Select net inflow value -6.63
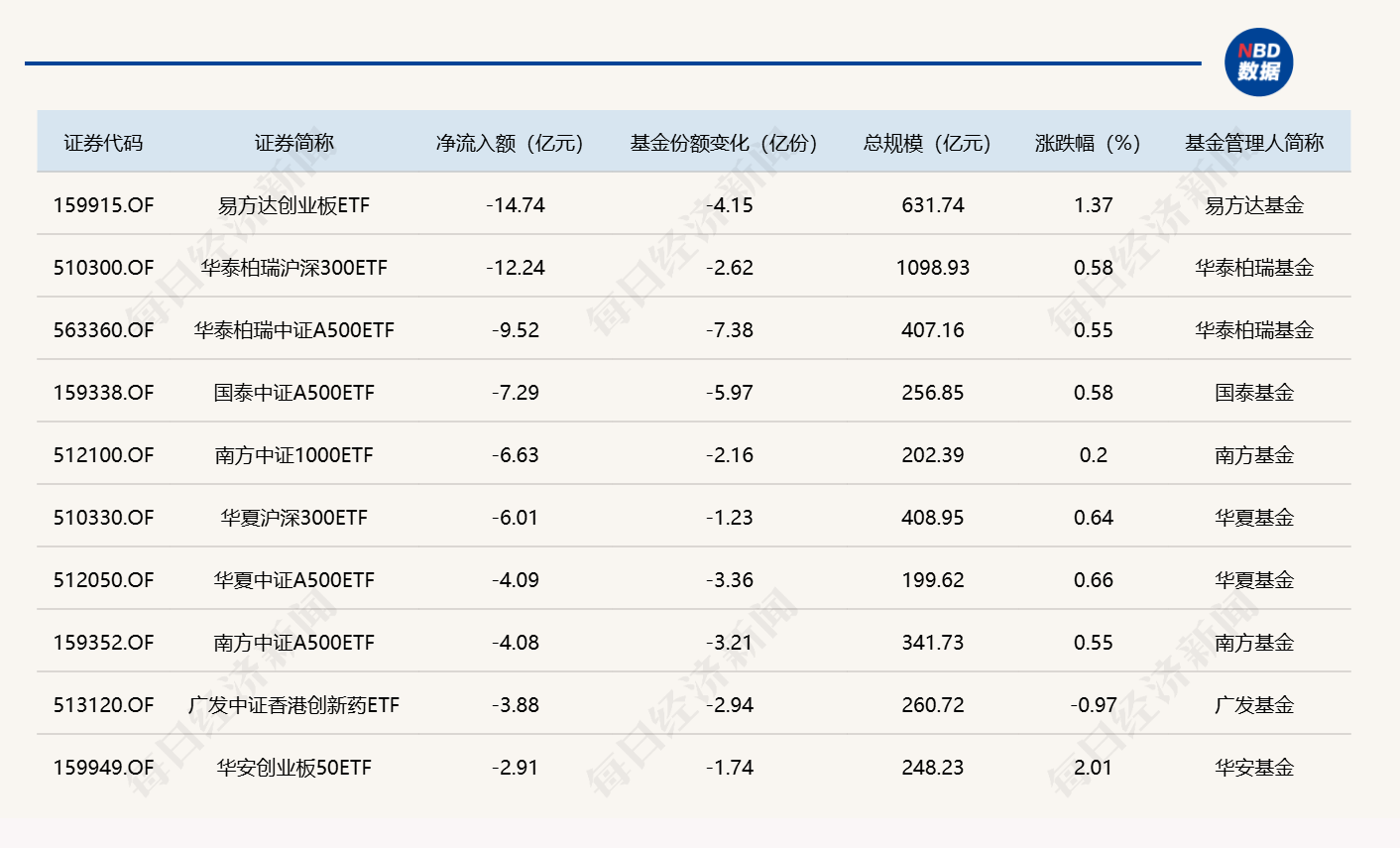 coord(516,455)
